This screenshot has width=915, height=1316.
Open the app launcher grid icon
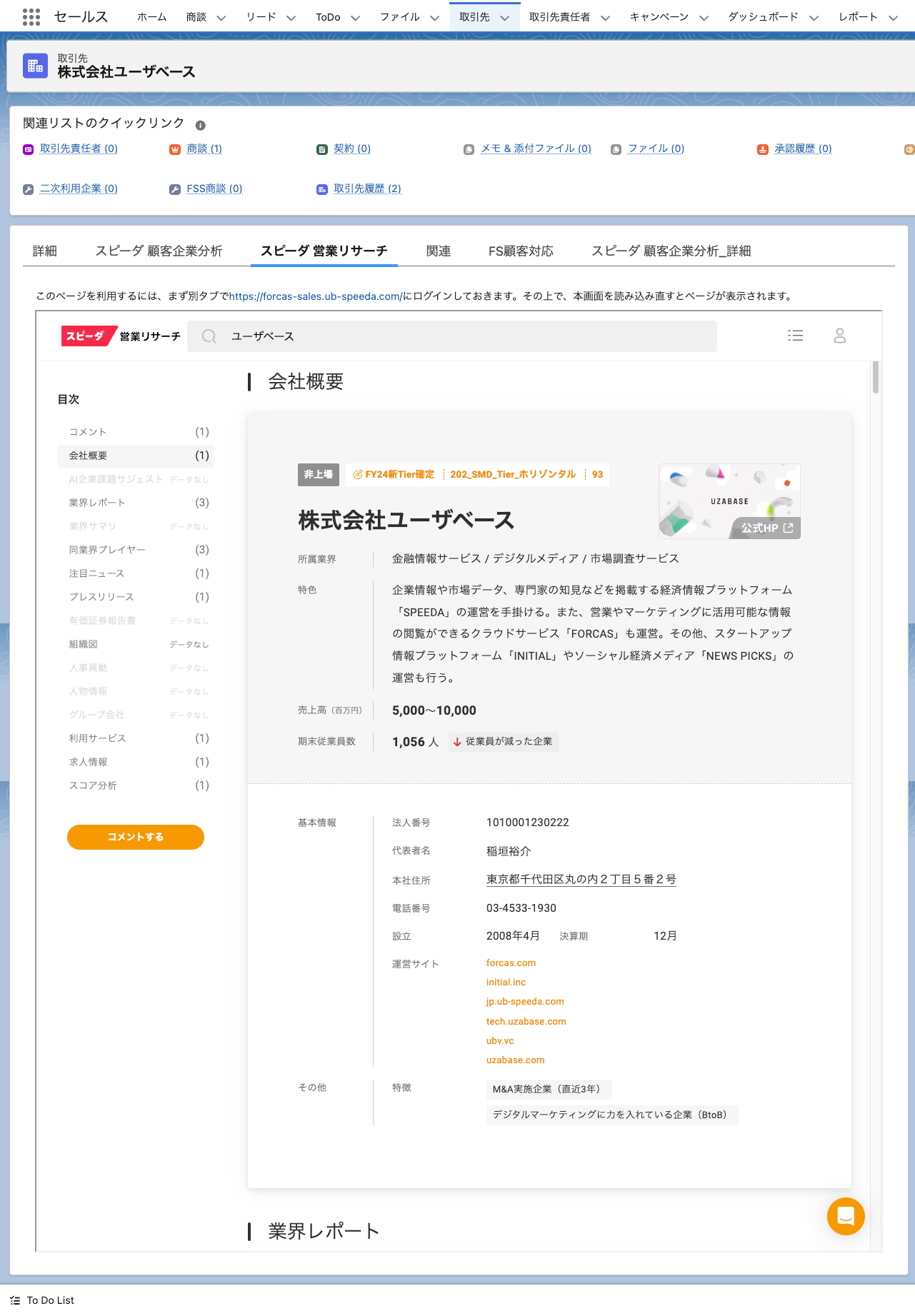pos(31,16)
